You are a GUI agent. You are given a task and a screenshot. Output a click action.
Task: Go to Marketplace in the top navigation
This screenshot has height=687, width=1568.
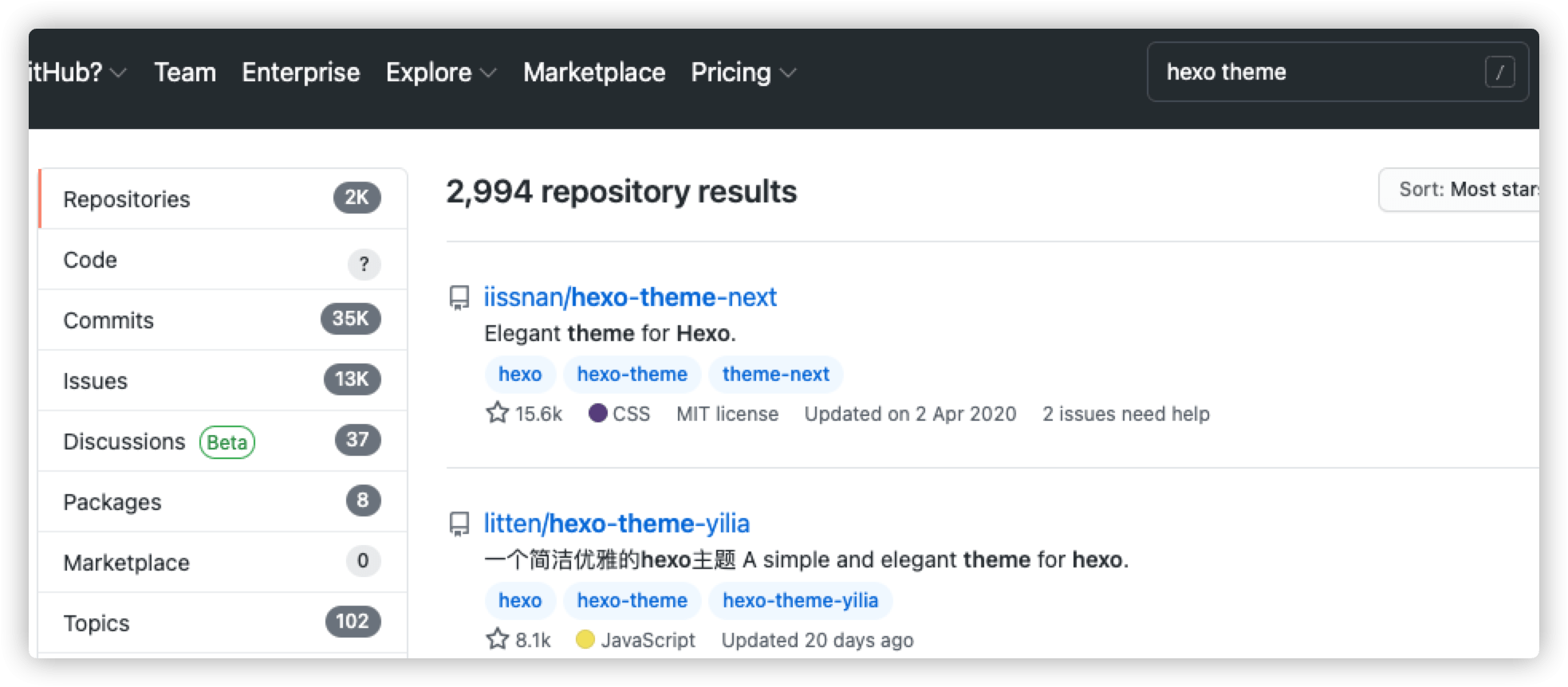(594, 73)
